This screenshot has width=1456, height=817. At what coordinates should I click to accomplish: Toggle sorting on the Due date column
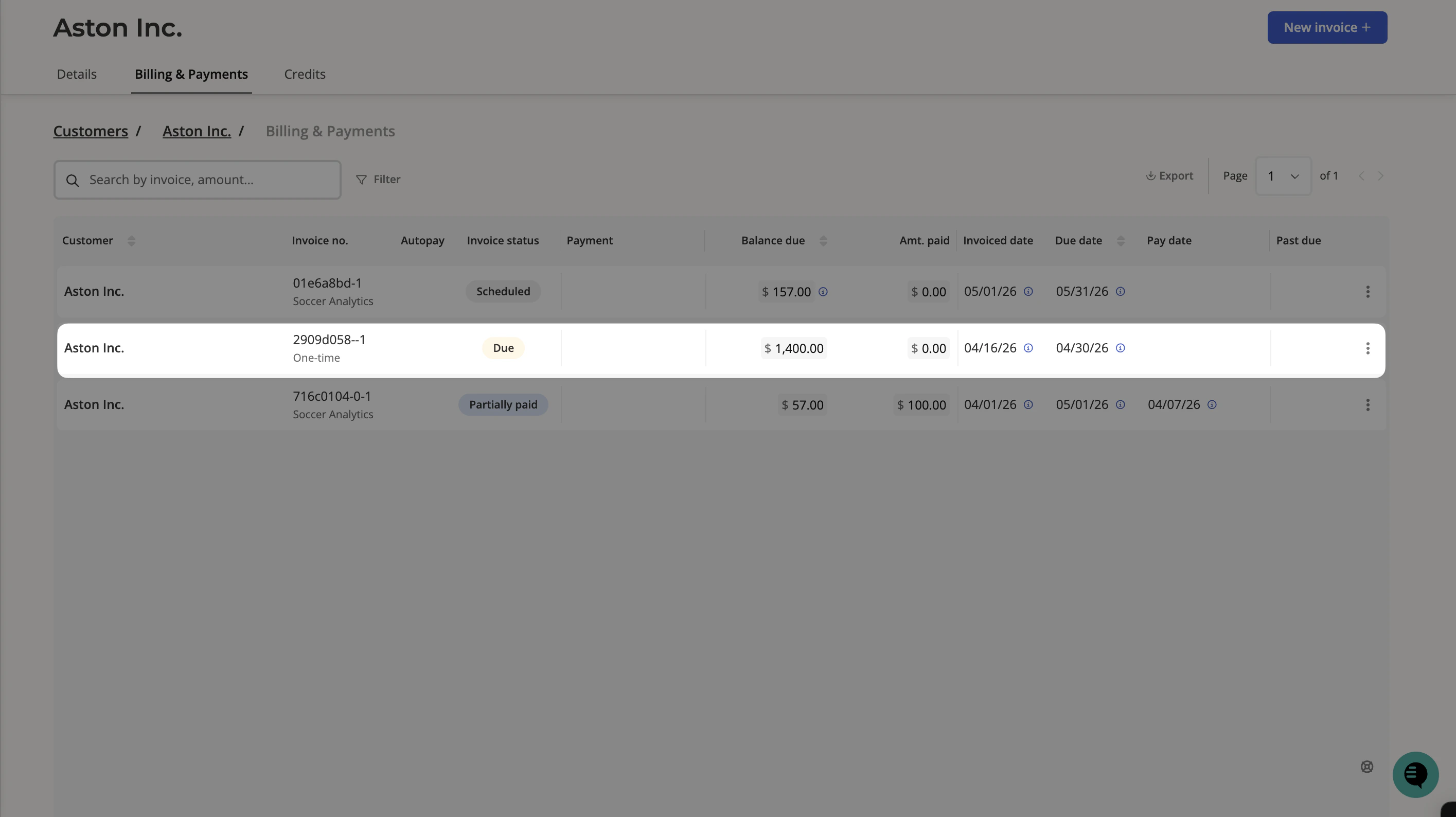point(1122,240)
